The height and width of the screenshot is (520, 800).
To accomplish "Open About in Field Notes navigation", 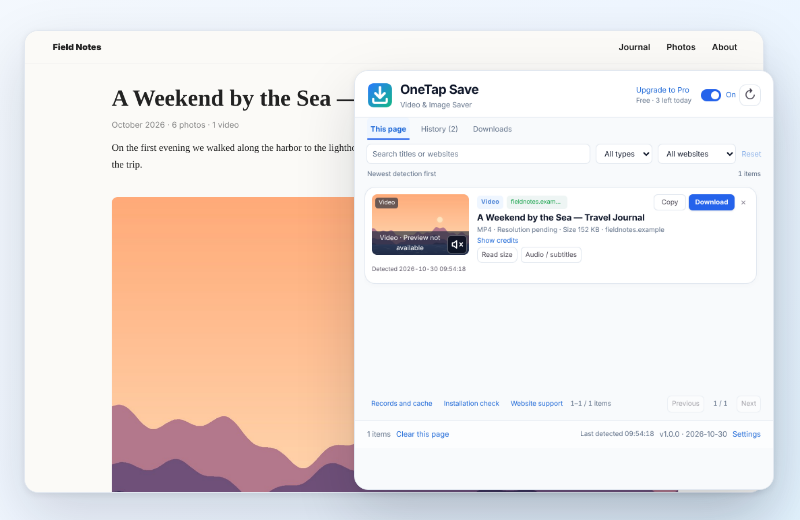I will (x=724, y=47).
